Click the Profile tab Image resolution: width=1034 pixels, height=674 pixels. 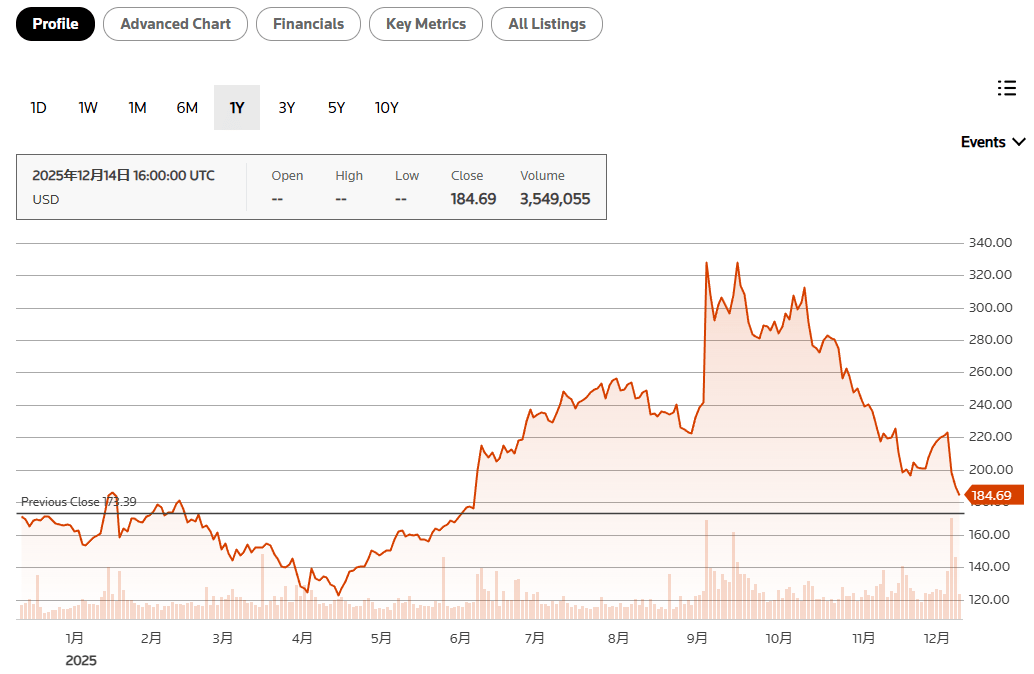(55, 24)
